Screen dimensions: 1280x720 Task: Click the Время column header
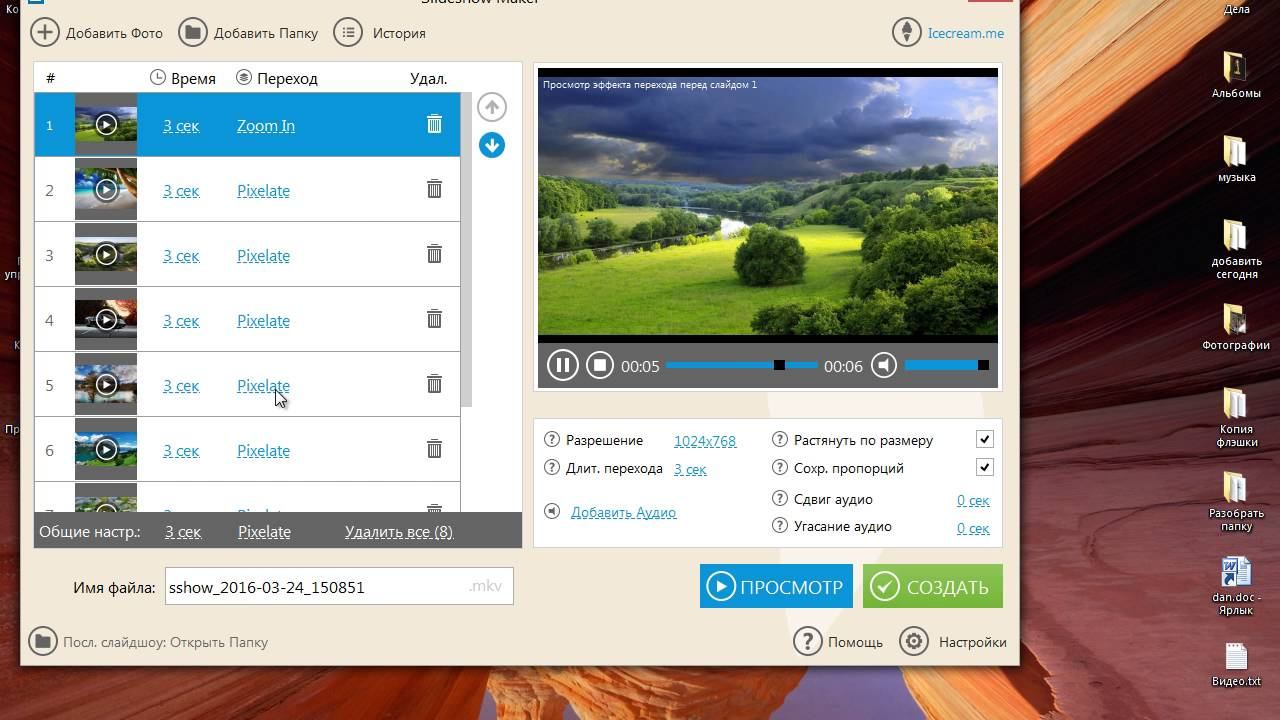[x=183, y=78]
